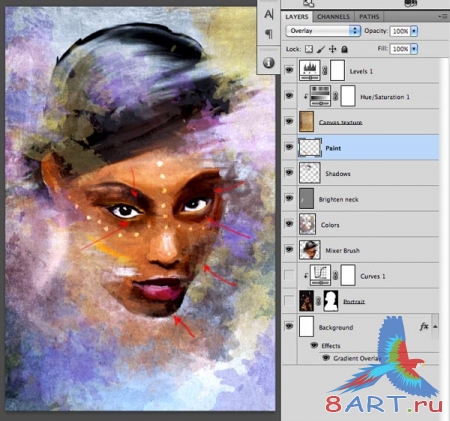The width and height of the screenshot is (450, 421).
Task: Open the Overlay blend mode dropdown
Action: tap(323, 31)
